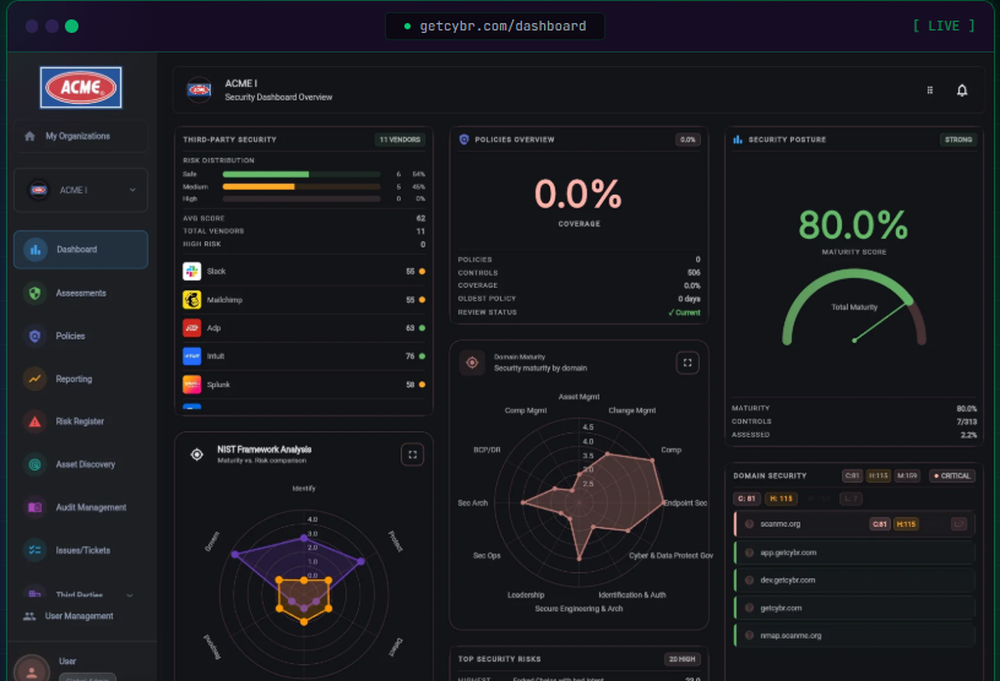The height and width of the screenshot is (681, 1000).
Task: Click the Slack app icon
Action: click(192, 272)
